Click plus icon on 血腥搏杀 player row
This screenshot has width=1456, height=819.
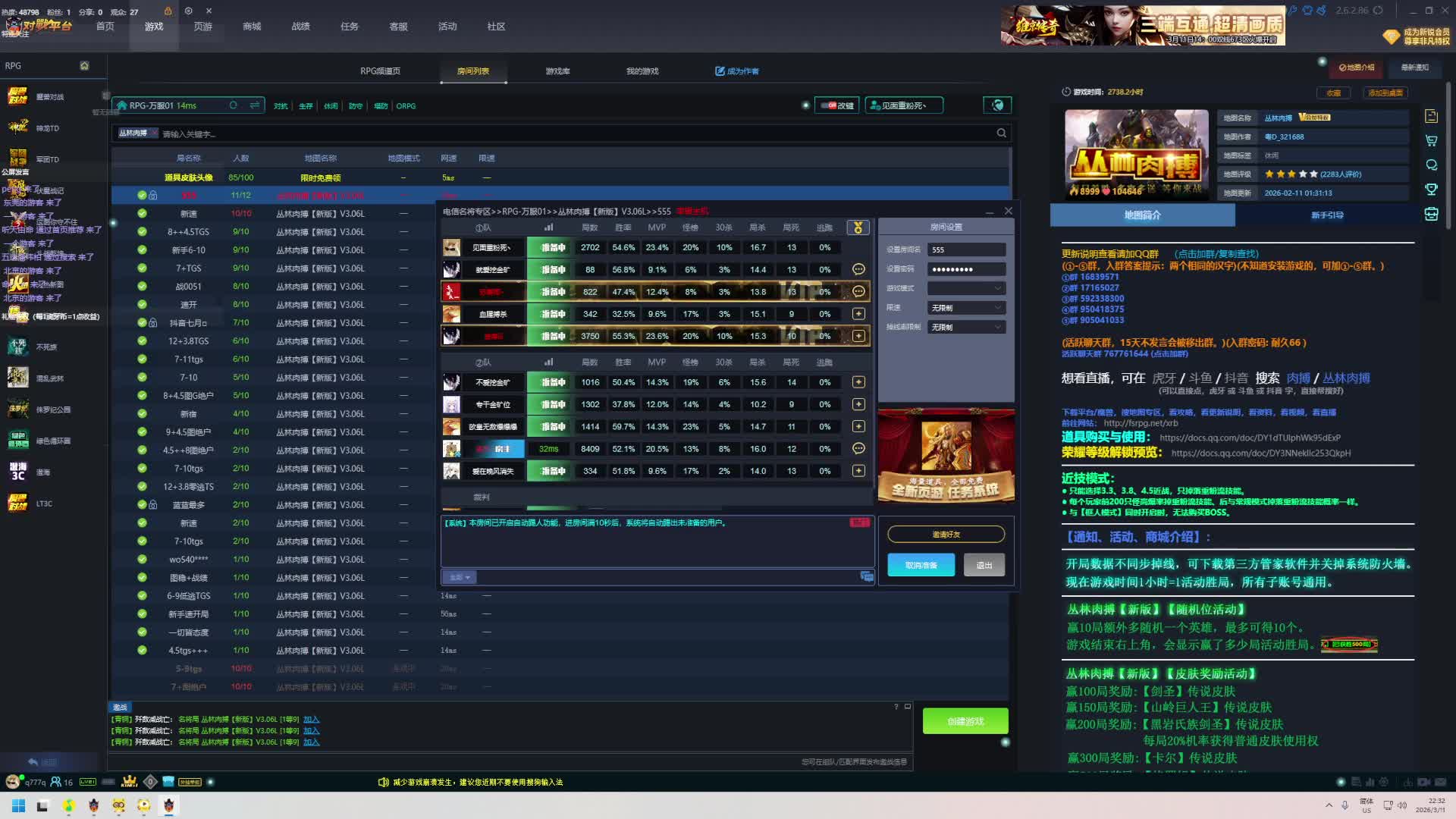[858, 314]
